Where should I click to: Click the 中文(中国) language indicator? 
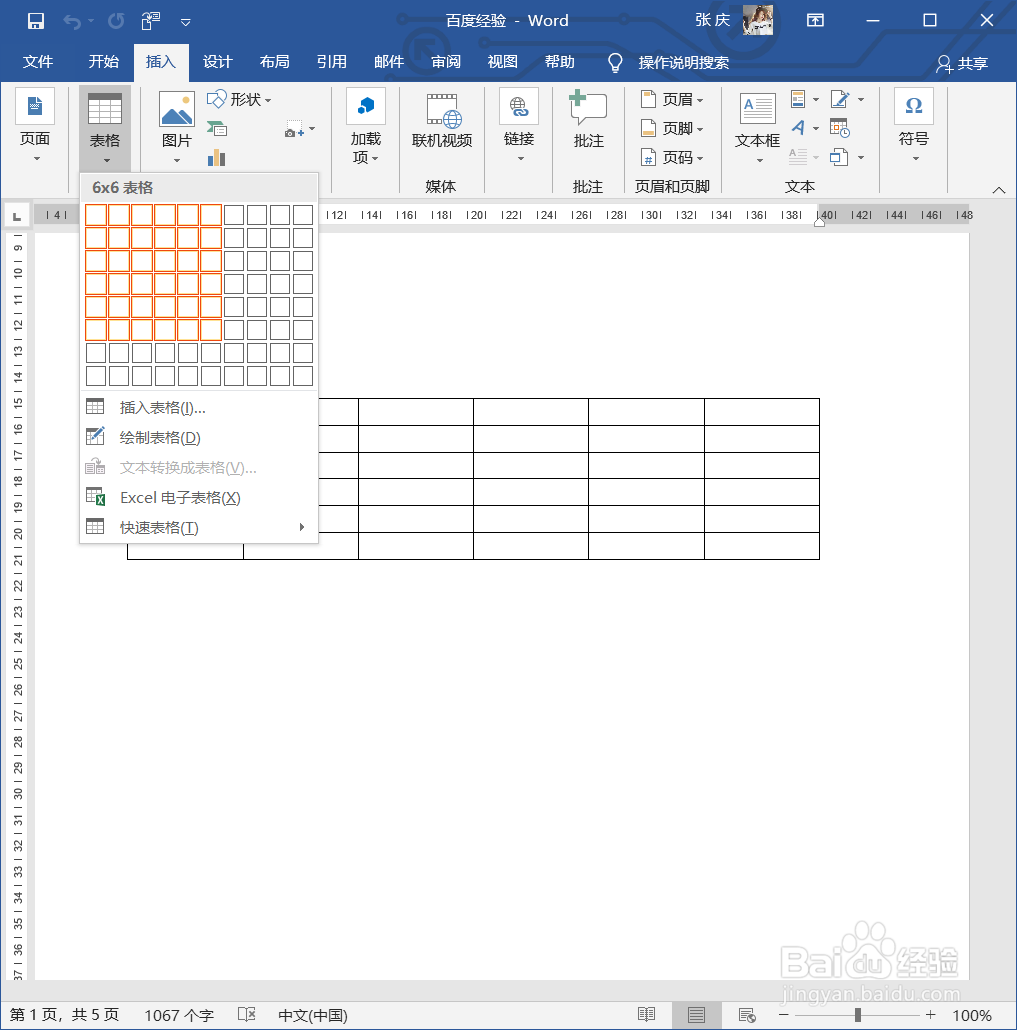(313, 1016)
